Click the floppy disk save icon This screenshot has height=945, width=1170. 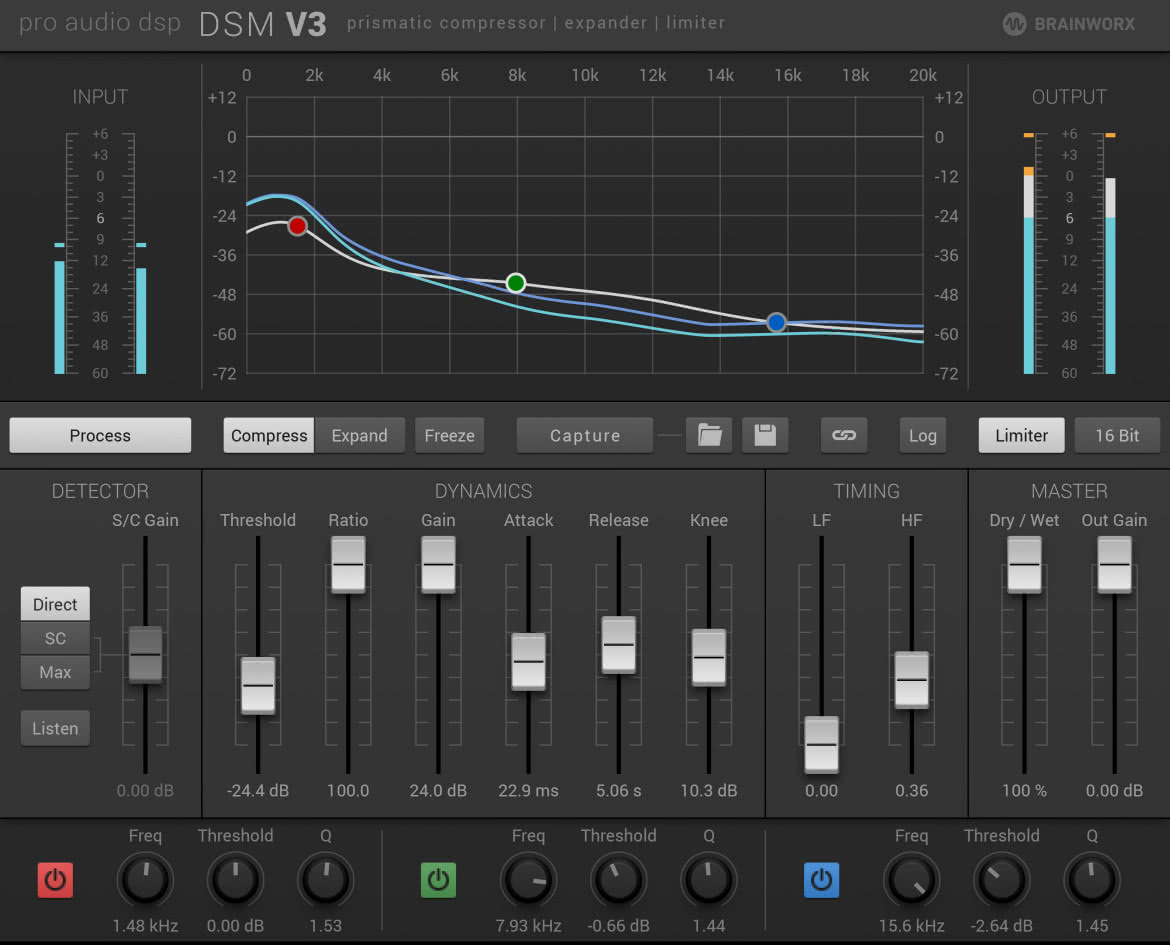click(765, 435)
